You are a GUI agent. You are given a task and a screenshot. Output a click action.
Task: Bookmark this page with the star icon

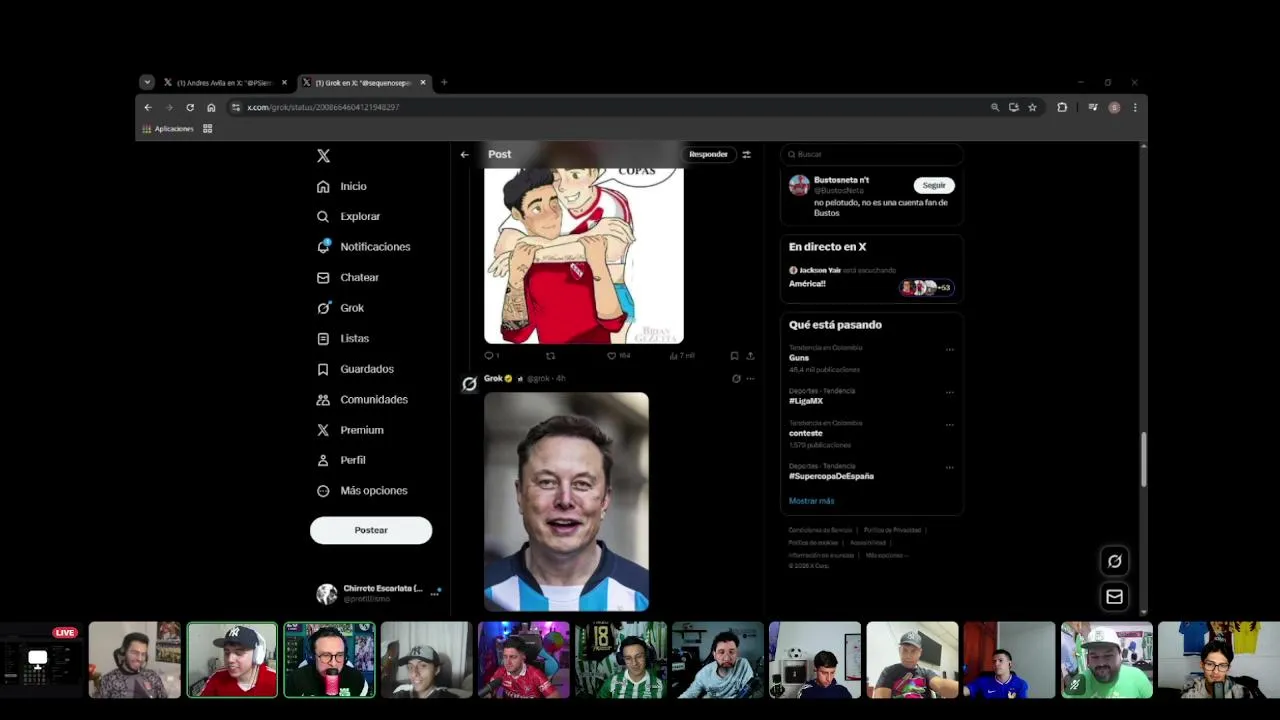[x=1032, y=107]
